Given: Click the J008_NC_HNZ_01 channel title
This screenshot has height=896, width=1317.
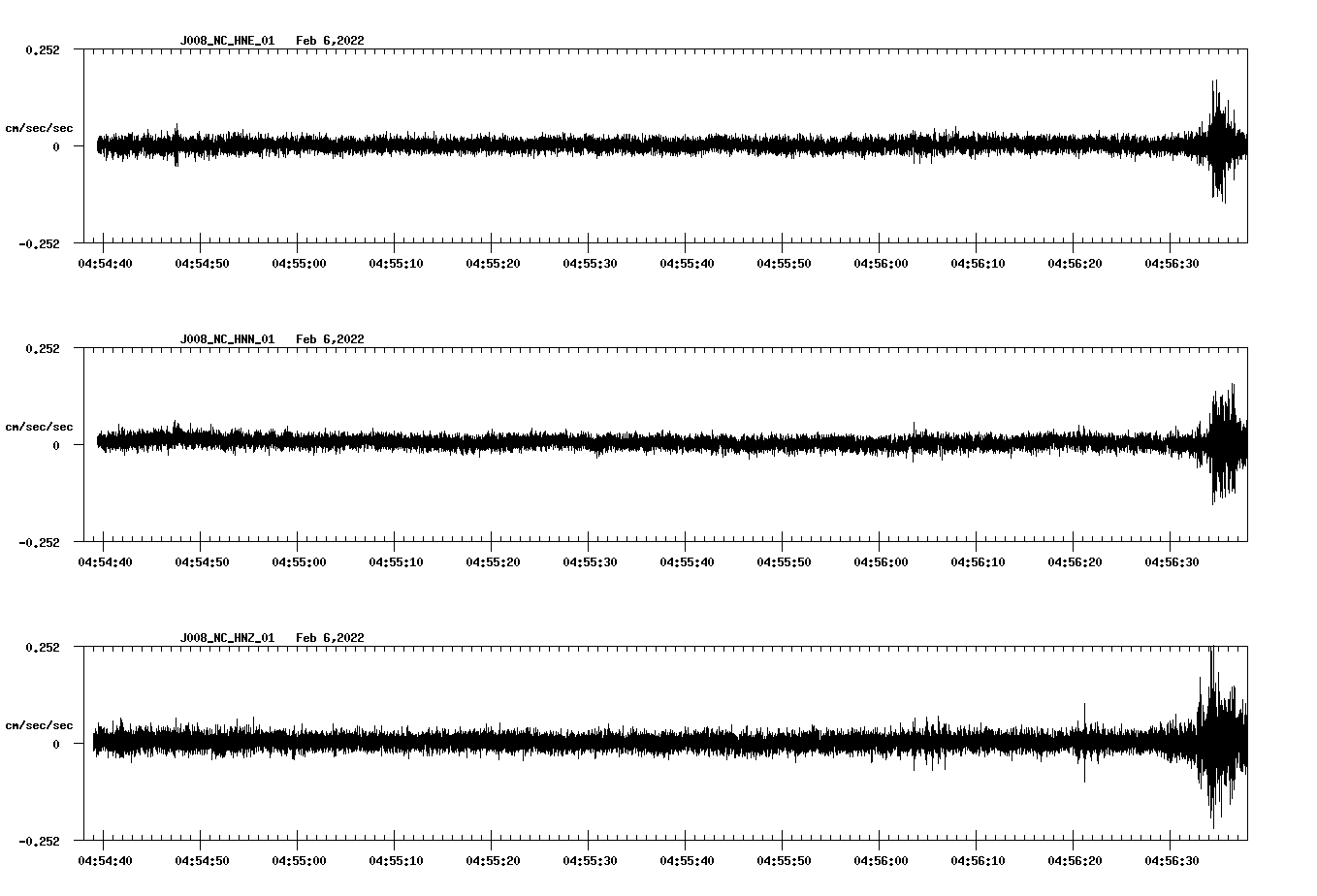Looking at the screenshot, I should coord(227,638).
